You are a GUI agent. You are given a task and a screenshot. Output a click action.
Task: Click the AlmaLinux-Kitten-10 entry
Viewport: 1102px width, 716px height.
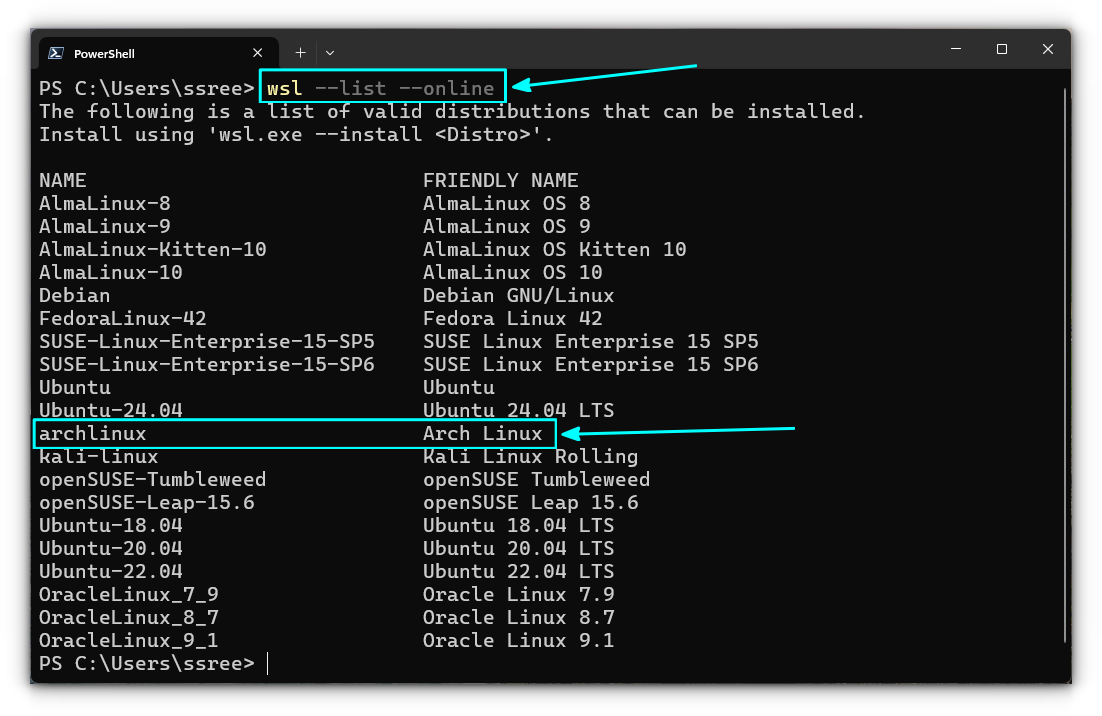coord(152,249)
